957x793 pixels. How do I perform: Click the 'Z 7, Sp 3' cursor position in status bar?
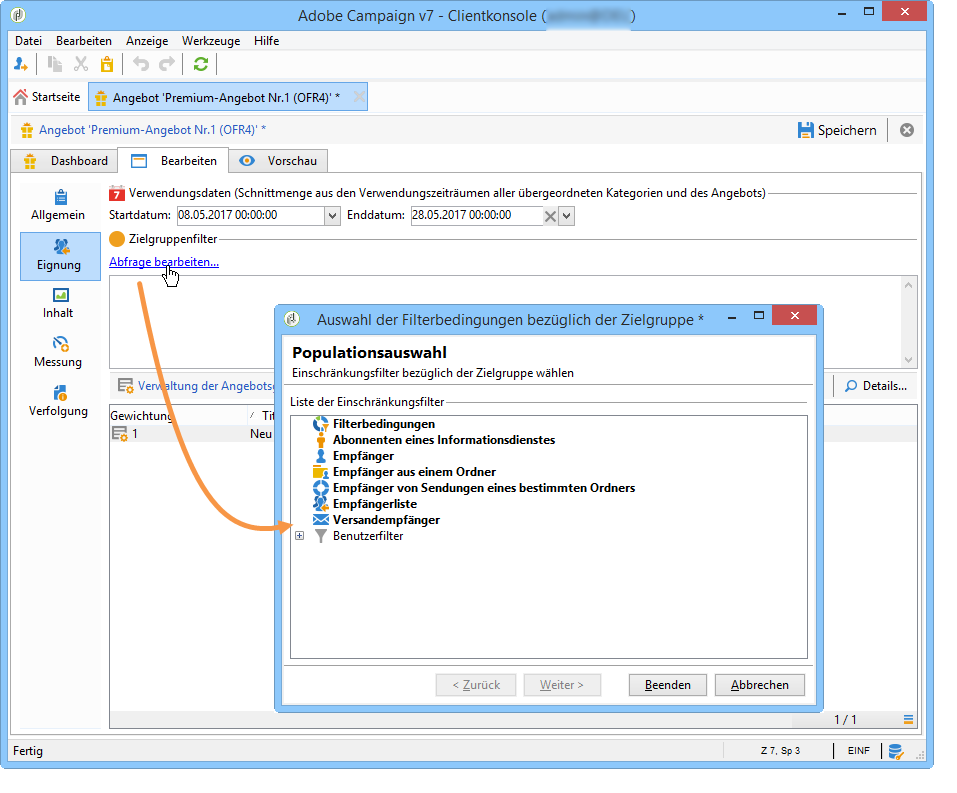[x=780, y=750]
